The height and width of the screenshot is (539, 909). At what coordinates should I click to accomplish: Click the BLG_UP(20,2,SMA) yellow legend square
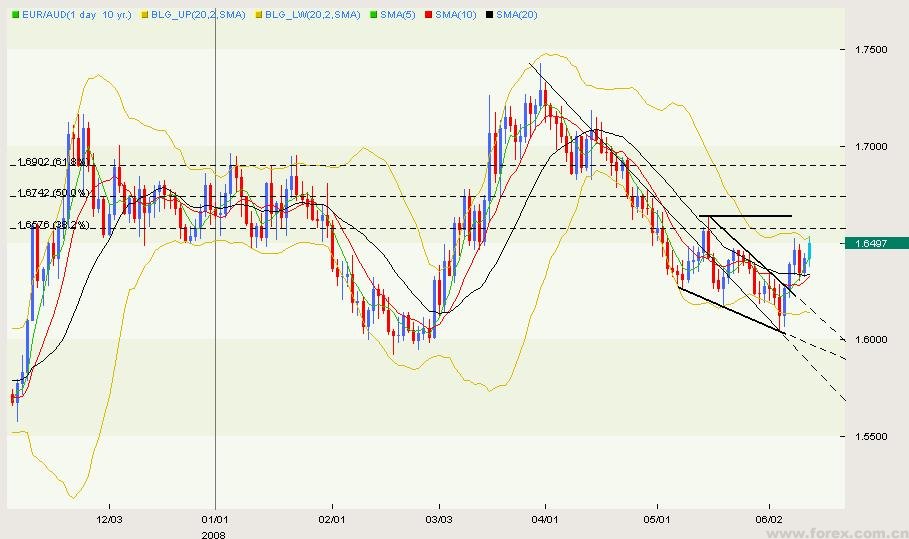(145, 15)
